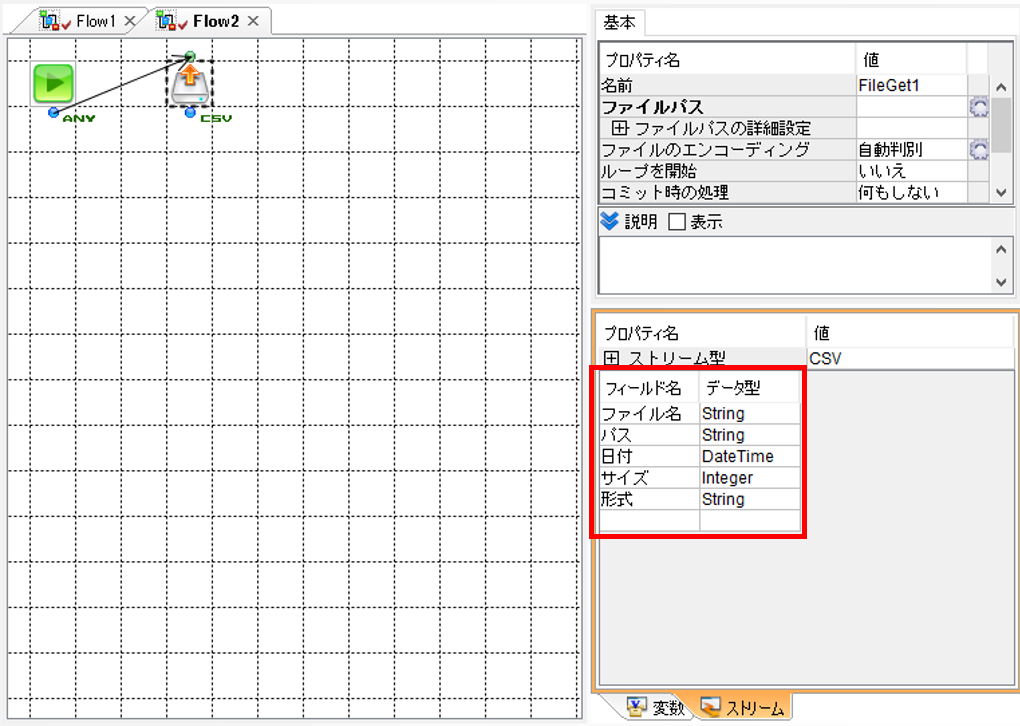Select the 日付 DateTime data type cell
The width and height of the screenshot is (1020, 726).
pyautogui.click(x=750, y=456)
